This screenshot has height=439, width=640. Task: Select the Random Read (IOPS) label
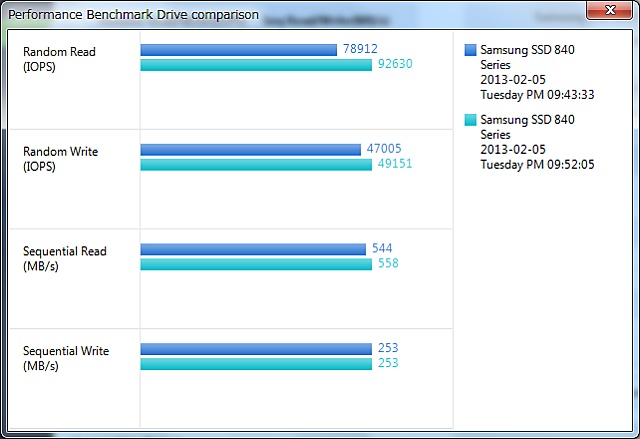pos(59,59)
